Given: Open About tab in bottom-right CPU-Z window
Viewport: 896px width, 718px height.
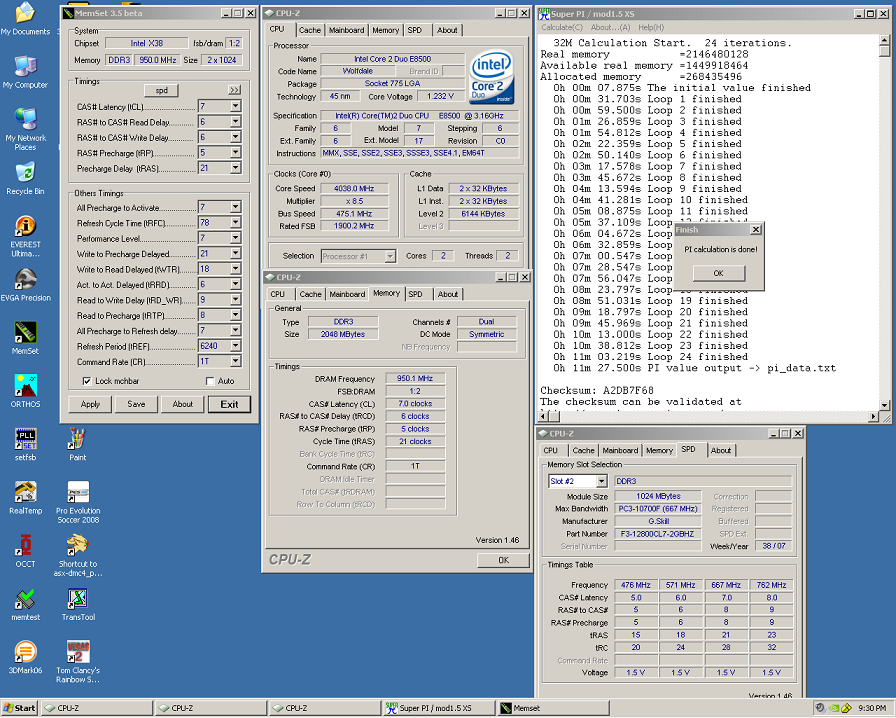Looking at the screenshot, I should click(721, 450).
